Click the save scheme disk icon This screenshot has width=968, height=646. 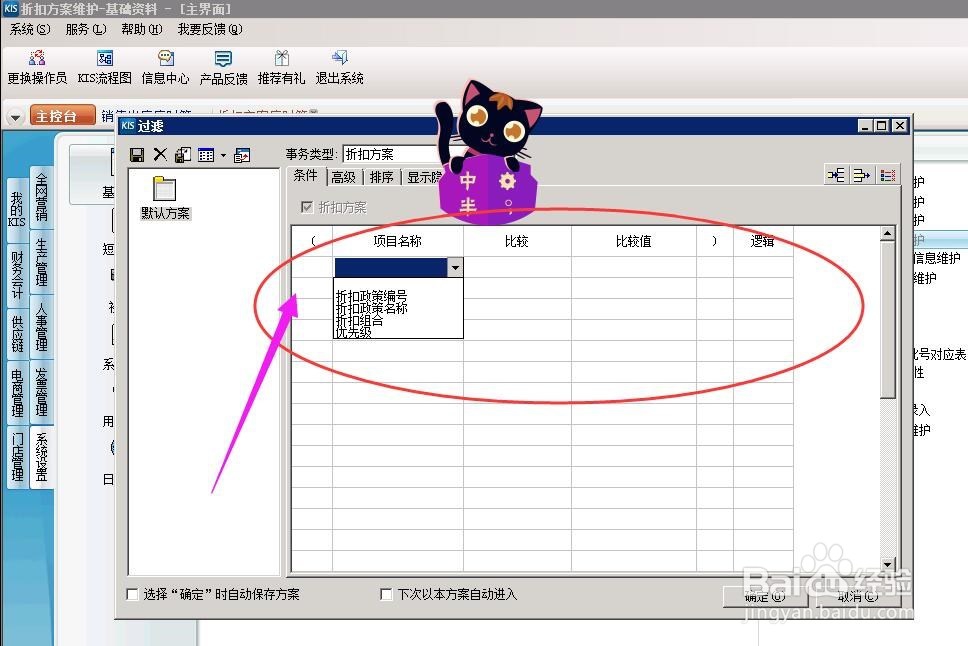[137, 154]
